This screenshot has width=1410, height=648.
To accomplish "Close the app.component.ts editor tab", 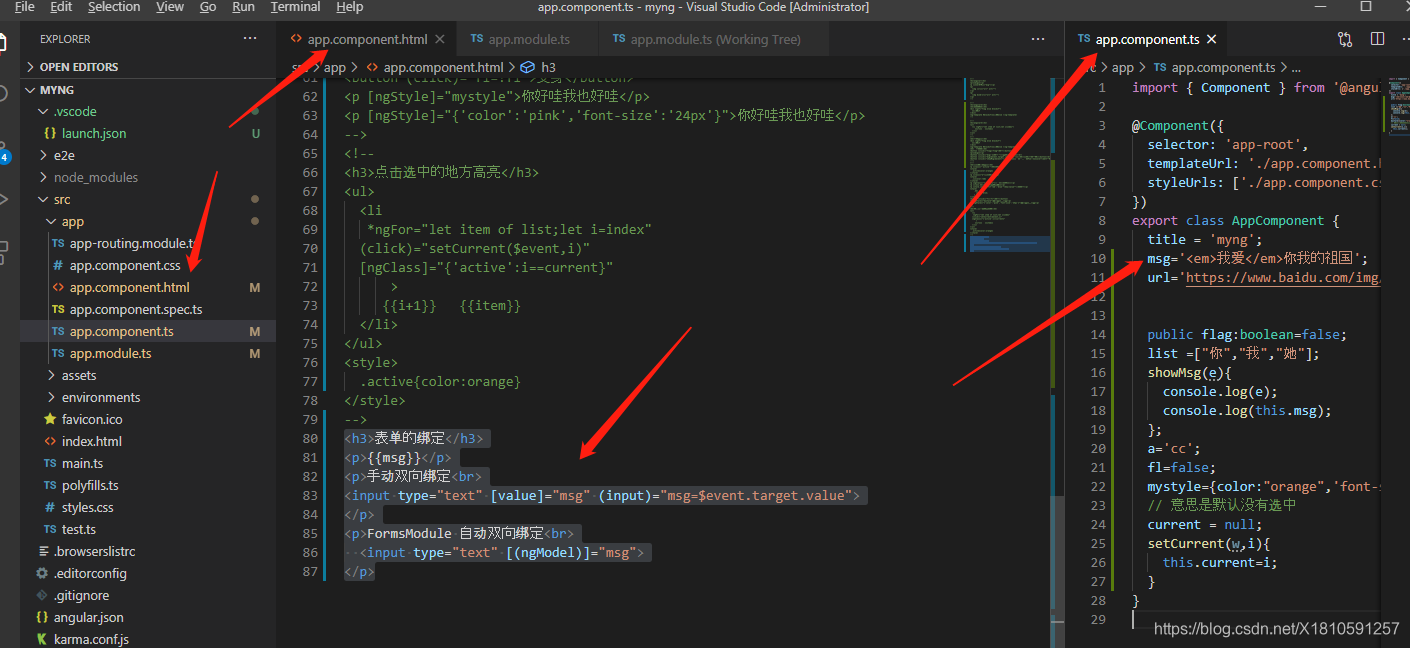I will 1211,40.
